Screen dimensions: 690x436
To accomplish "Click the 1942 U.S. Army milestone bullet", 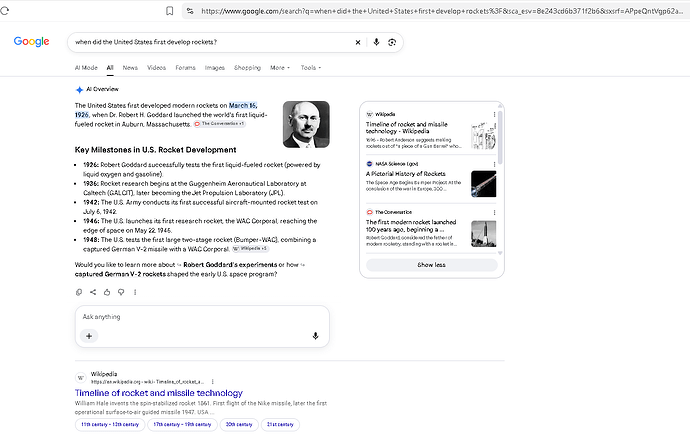I will (x=200, y=207).
